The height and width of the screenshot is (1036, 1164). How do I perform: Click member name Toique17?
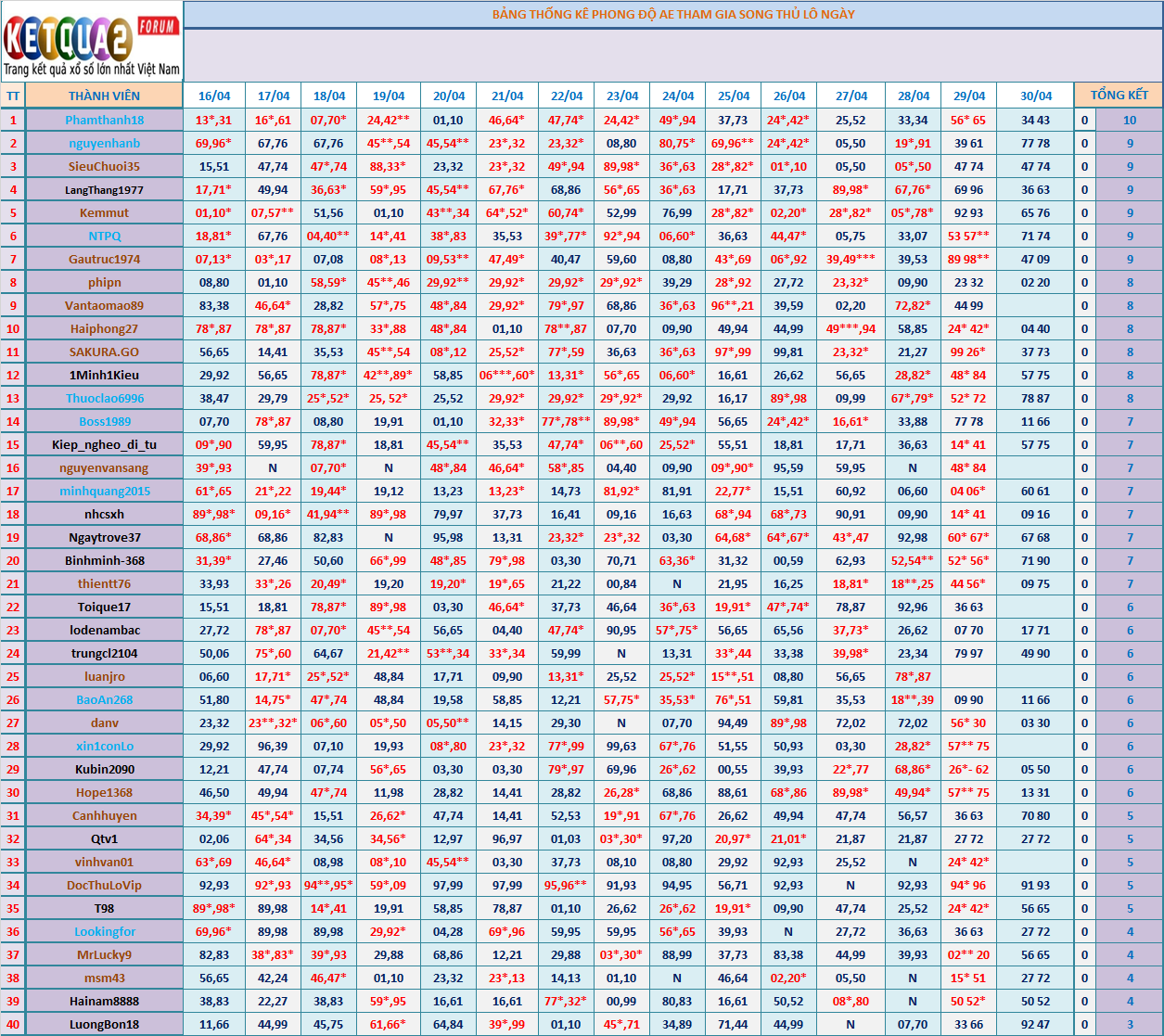(x=105, y=607)
